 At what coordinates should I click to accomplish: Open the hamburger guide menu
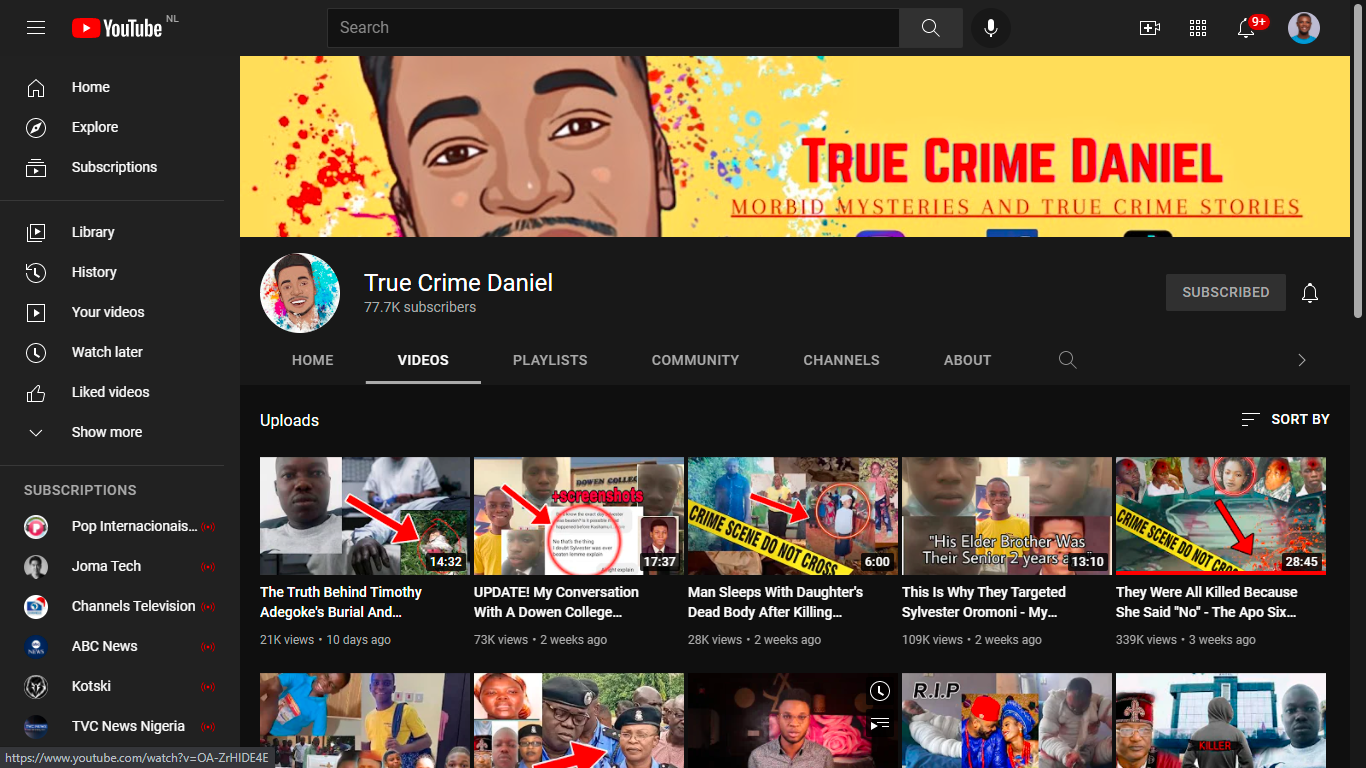(36, 28)
